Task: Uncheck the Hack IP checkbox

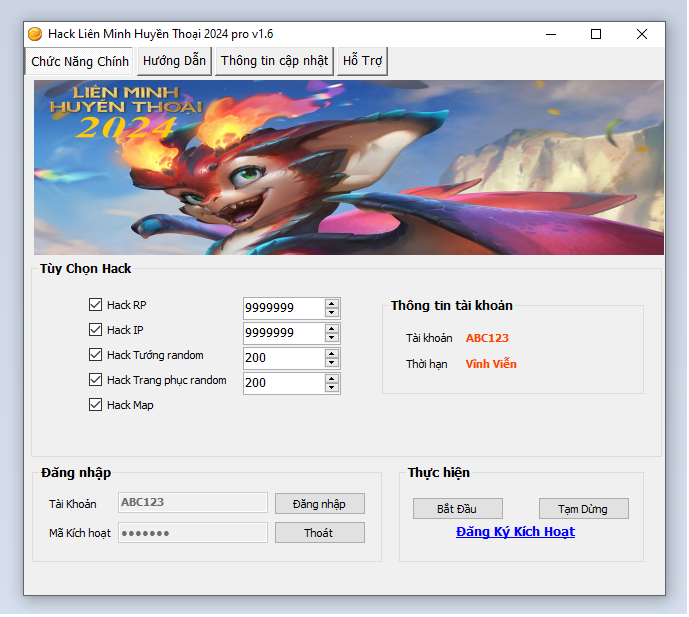Action: (95, 330)
